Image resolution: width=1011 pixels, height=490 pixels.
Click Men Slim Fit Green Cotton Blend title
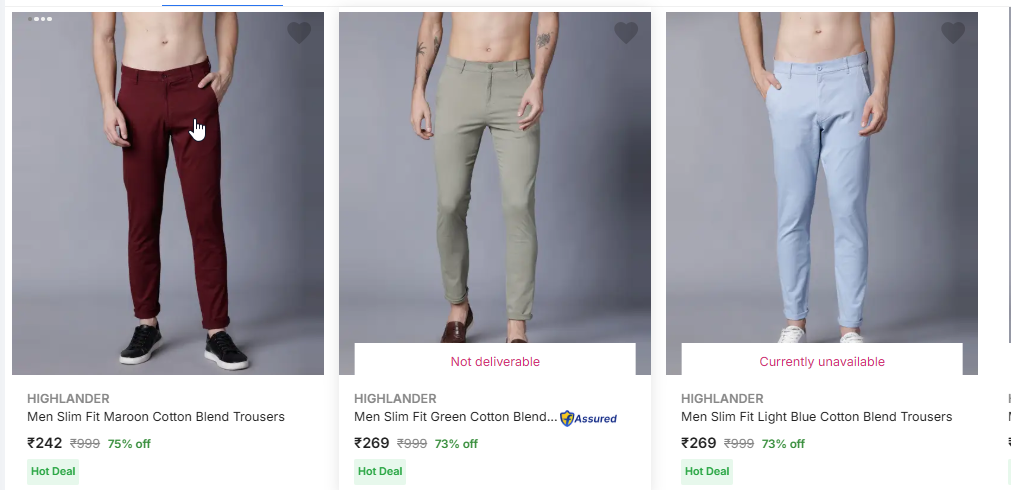point(455,417)
